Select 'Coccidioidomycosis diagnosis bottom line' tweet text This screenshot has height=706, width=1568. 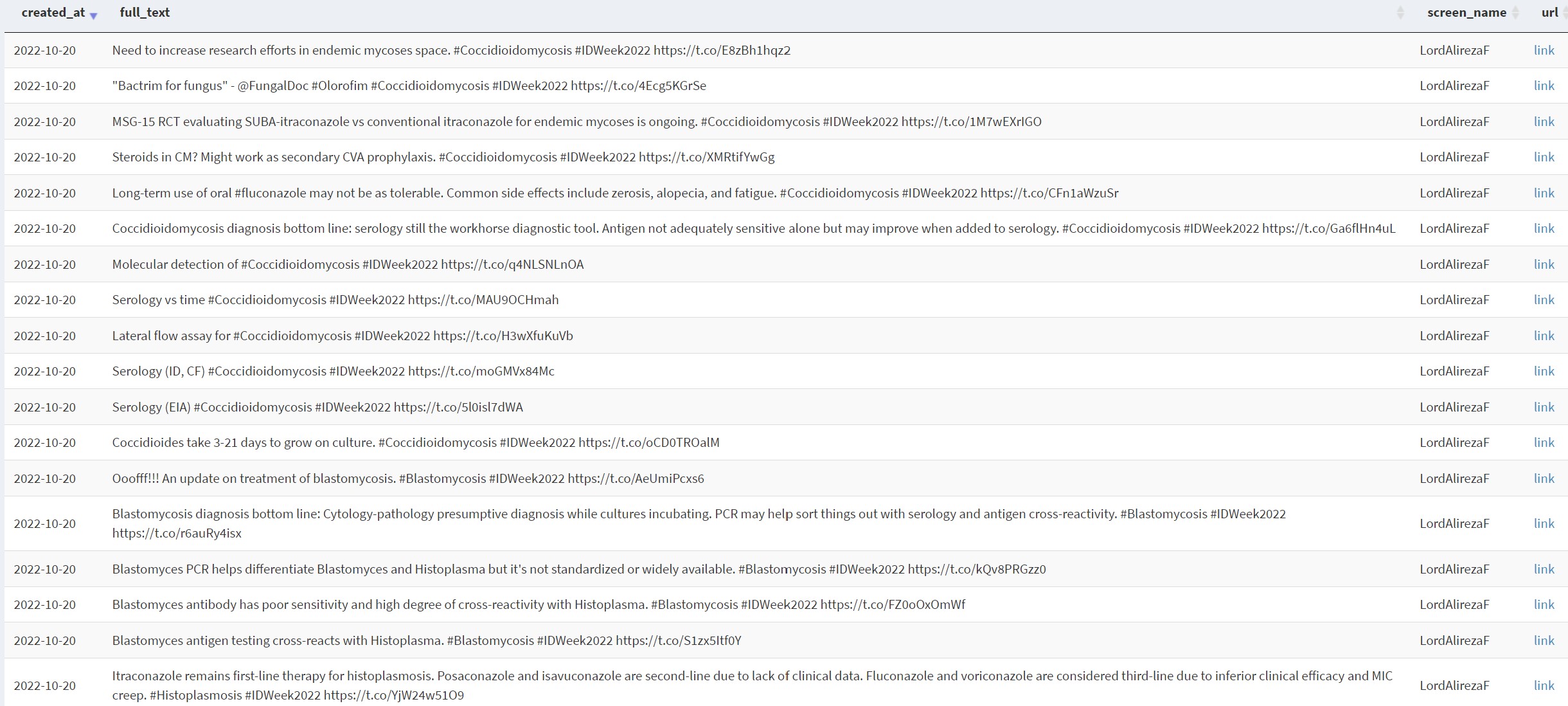click(x=754, y=228)
